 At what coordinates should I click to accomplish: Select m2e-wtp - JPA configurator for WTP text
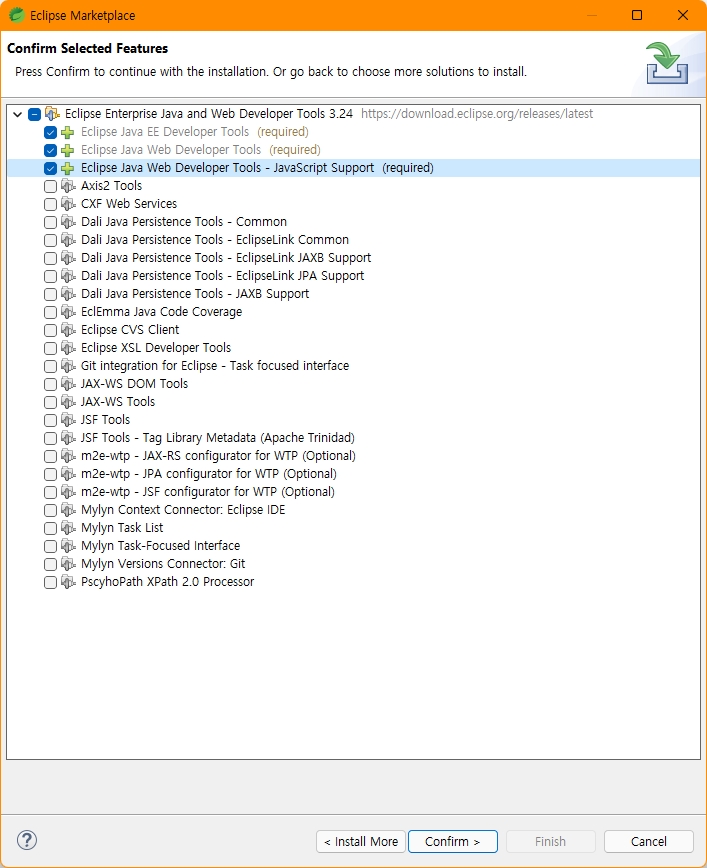point(209,474)
